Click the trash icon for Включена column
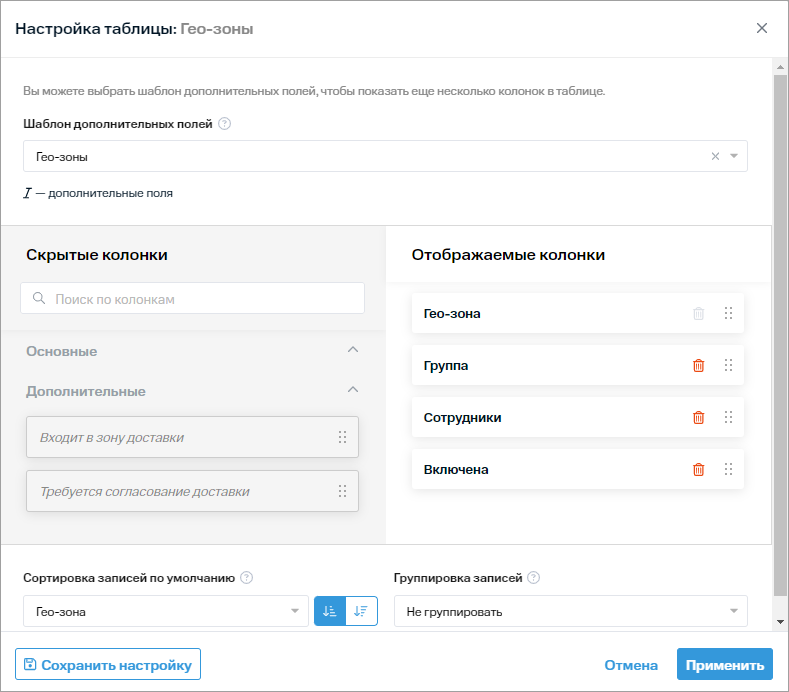789x692 pixels. click(x=698, y=470)
